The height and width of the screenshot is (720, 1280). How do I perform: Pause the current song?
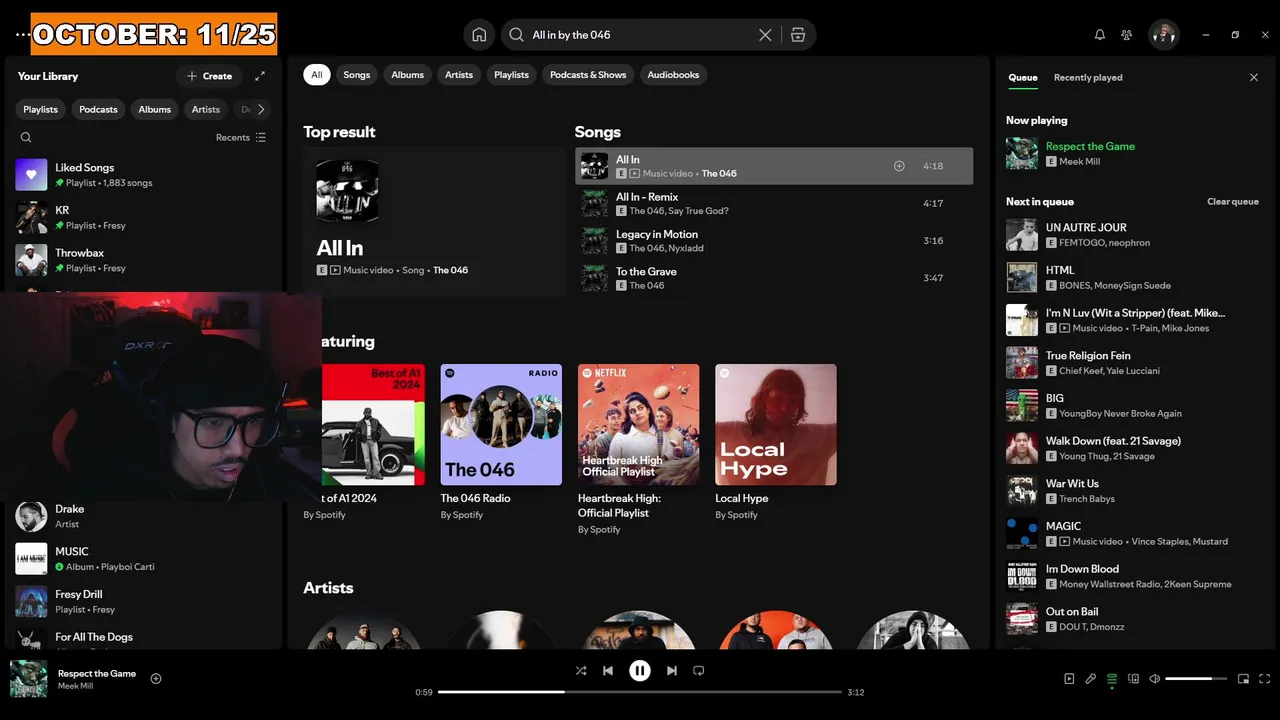[640, 671]
